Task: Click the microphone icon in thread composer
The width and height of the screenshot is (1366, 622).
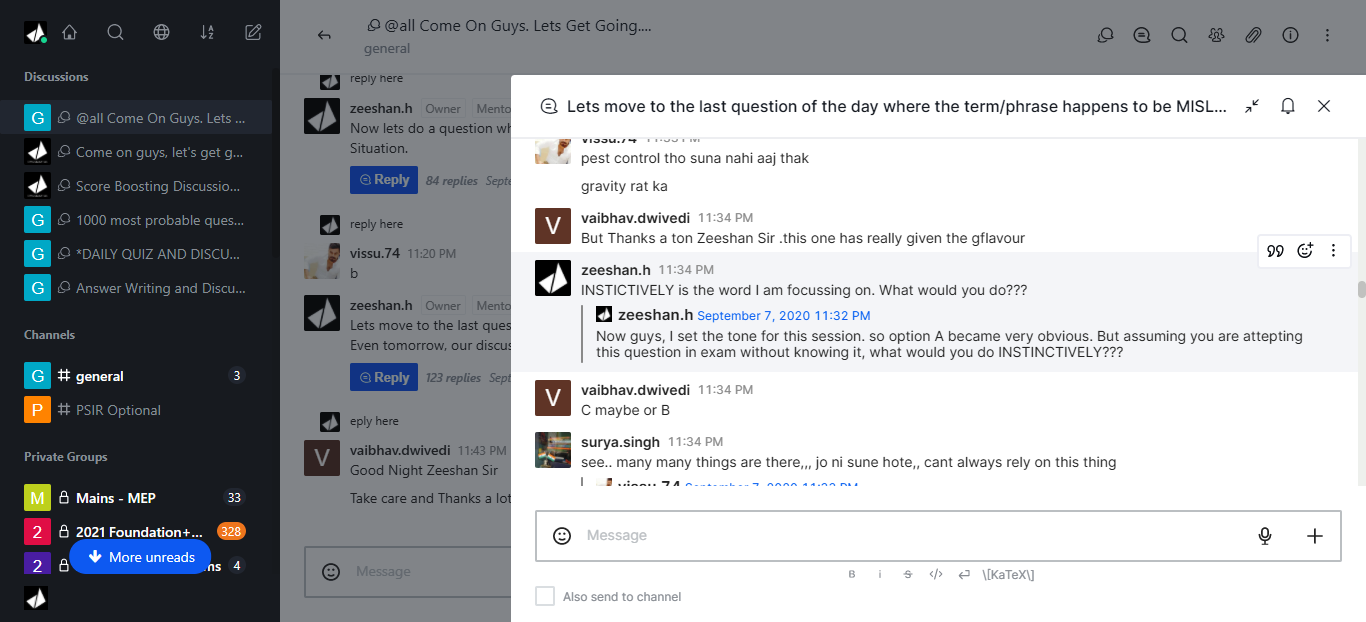Action: pos(1264,536)
